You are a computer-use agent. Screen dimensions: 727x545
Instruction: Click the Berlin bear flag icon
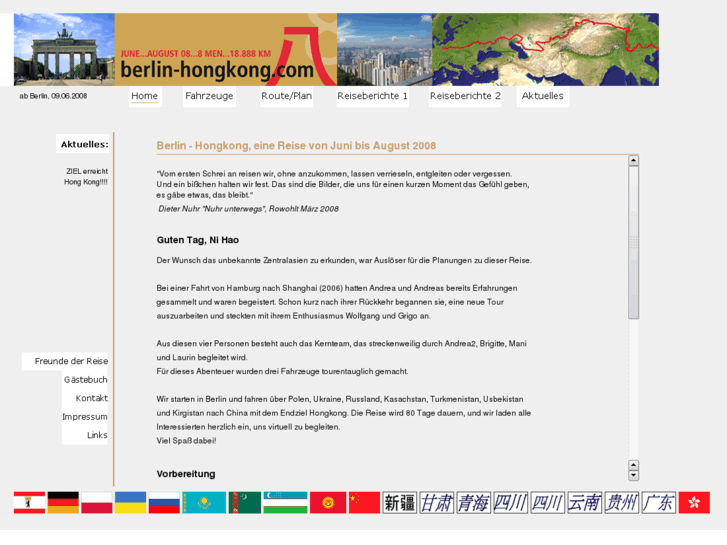point(29,502)
